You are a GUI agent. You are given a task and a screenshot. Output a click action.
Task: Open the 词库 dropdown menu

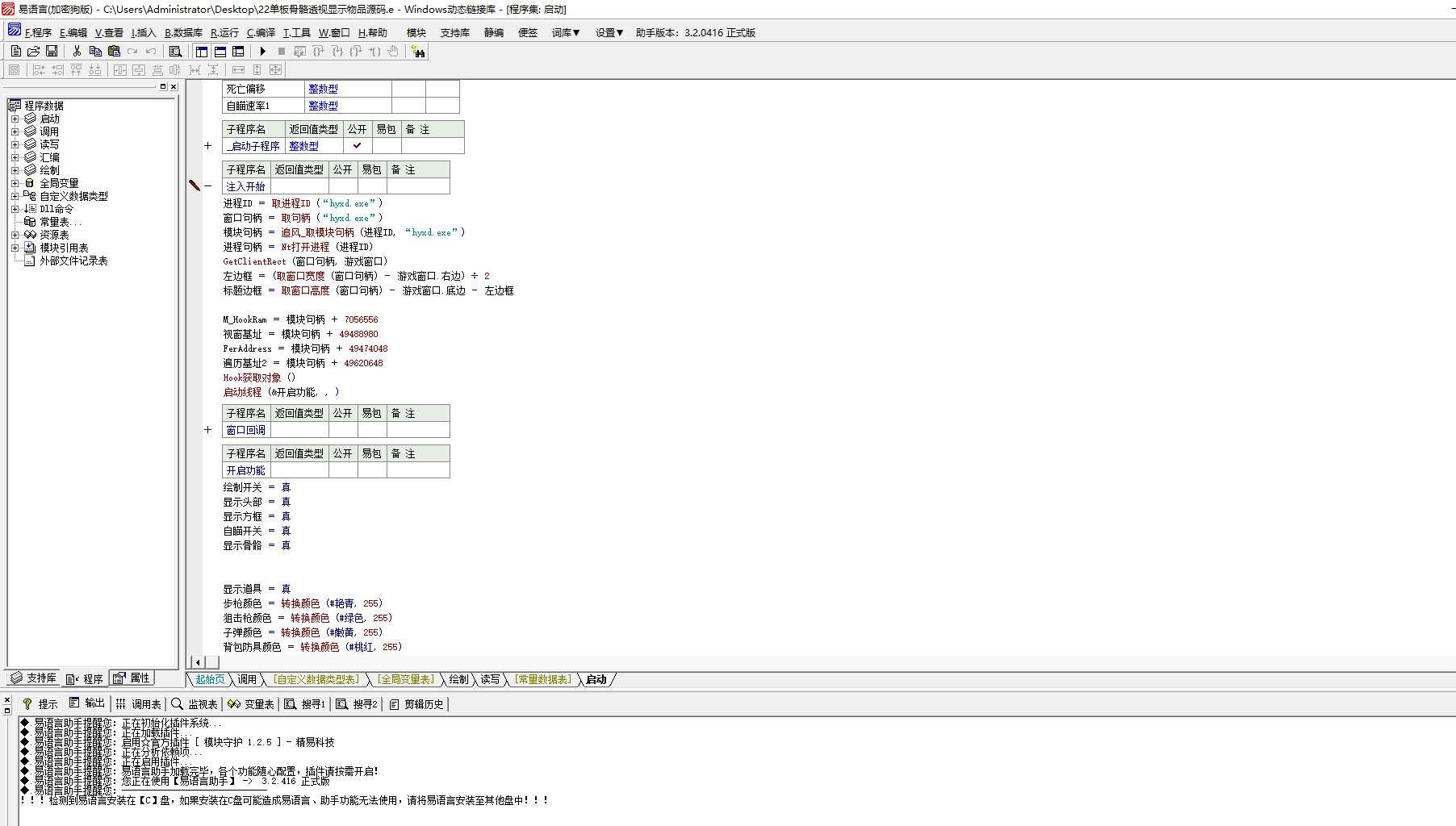coord(566,33)
